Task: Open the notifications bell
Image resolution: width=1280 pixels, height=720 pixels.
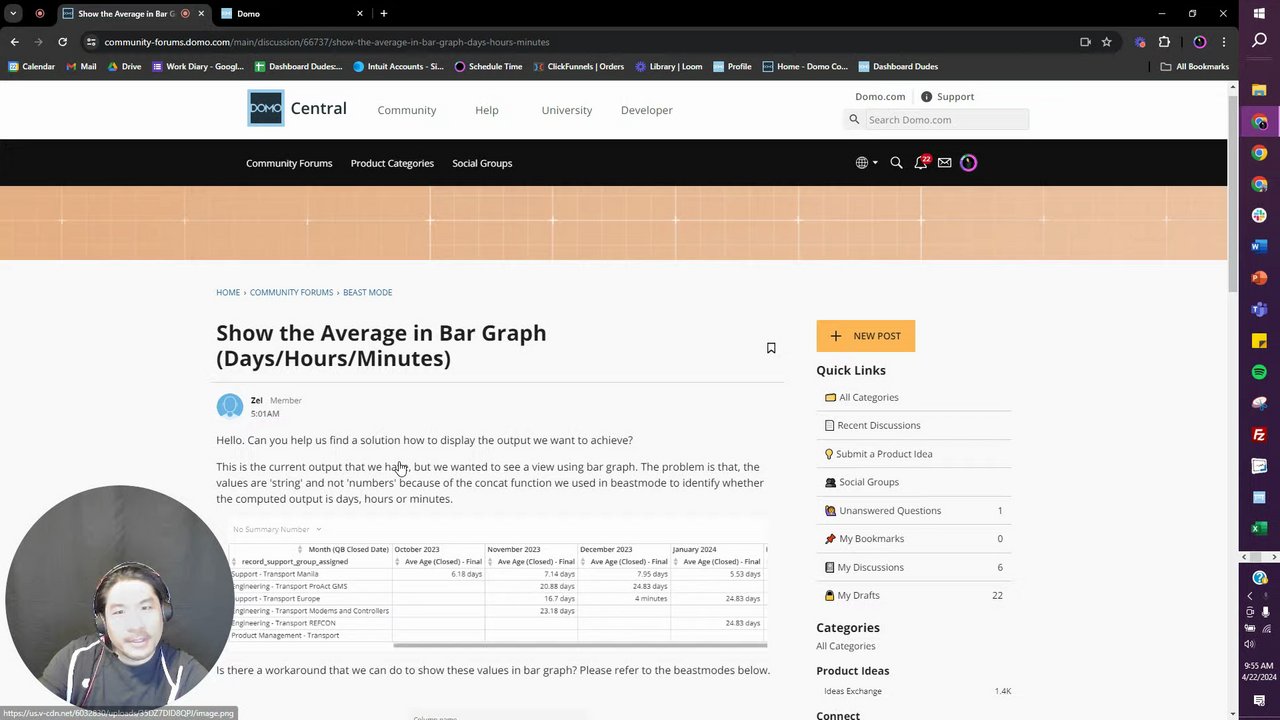Action: (x=921, y=163)
